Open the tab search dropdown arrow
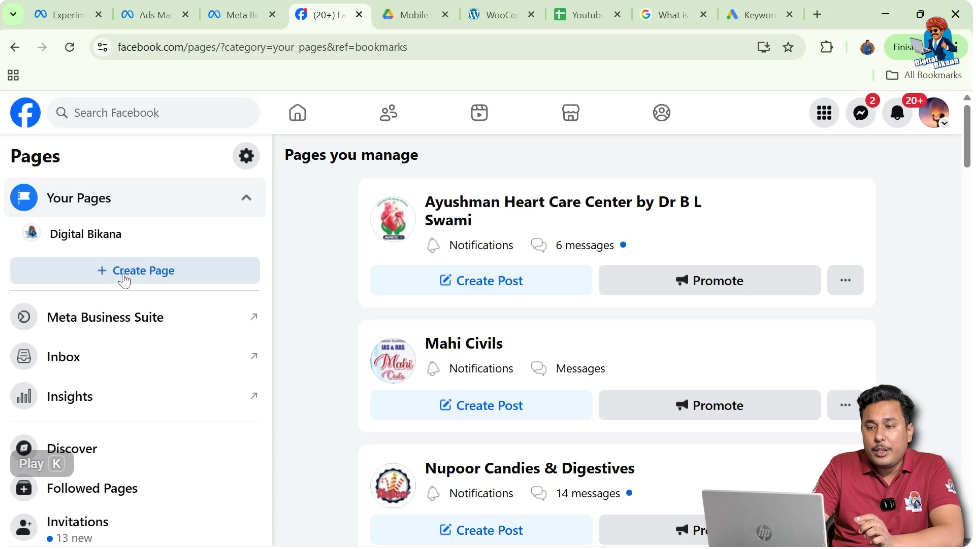Image resolution: width=976 pixels, height=549 pixels. tap(12, 14)
